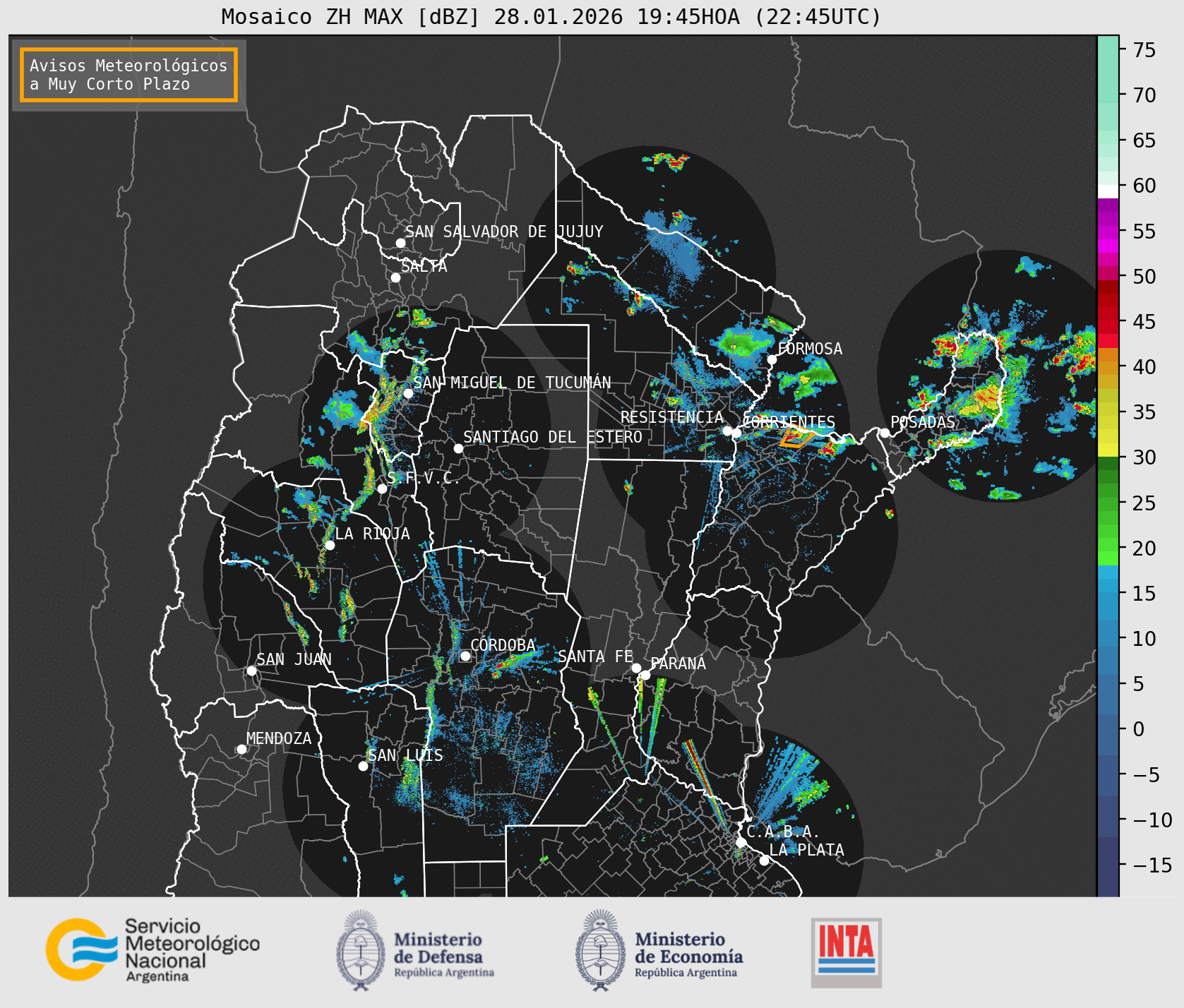Click the CORRIENTES city label
This screenshot has width=1184, height=1008.
click(x=789, y=422)
